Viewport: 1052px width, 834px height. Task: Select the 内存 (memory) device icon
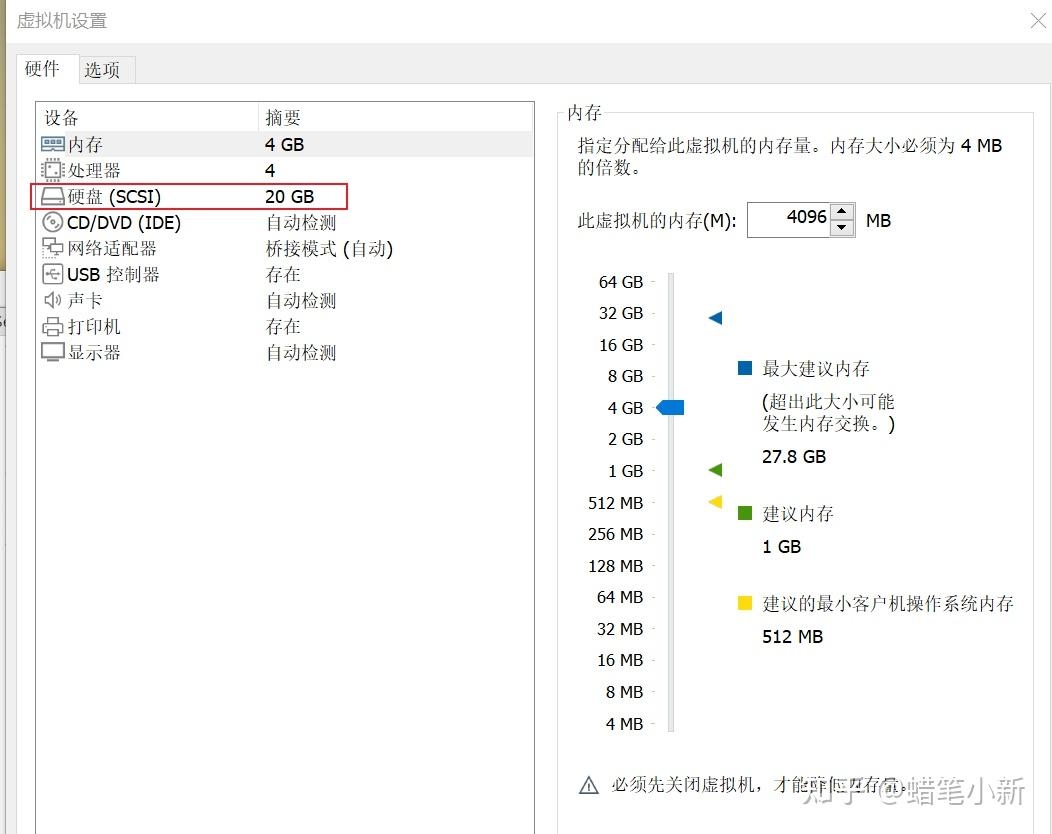(52, 143)
